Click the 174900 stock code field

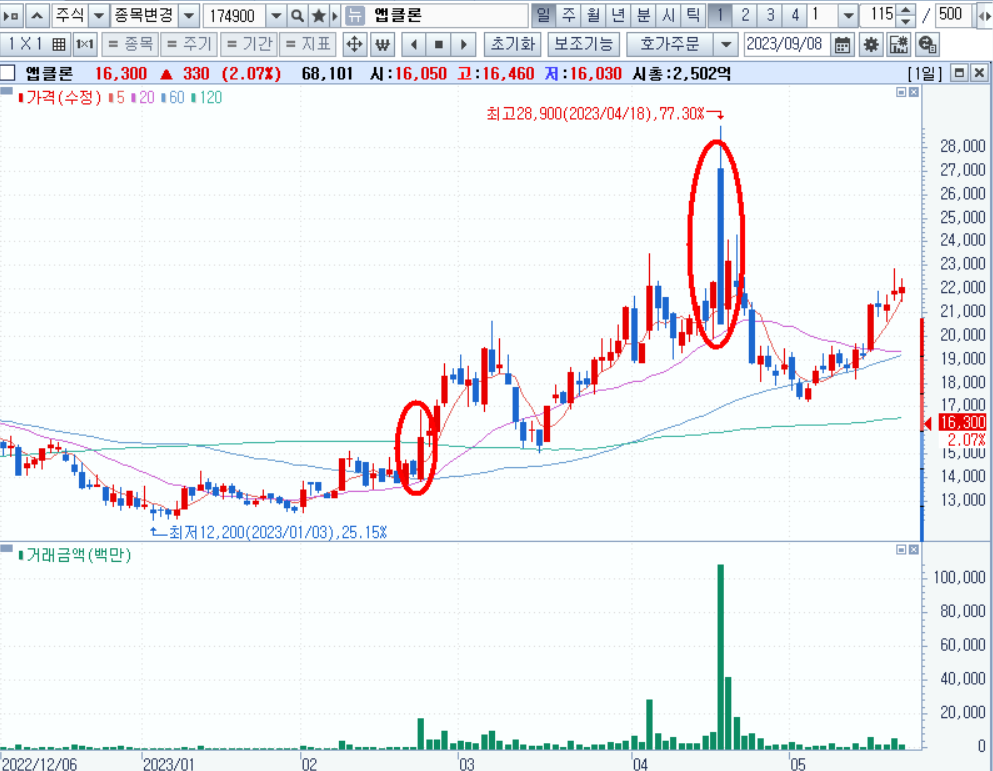tap(235, 16)
